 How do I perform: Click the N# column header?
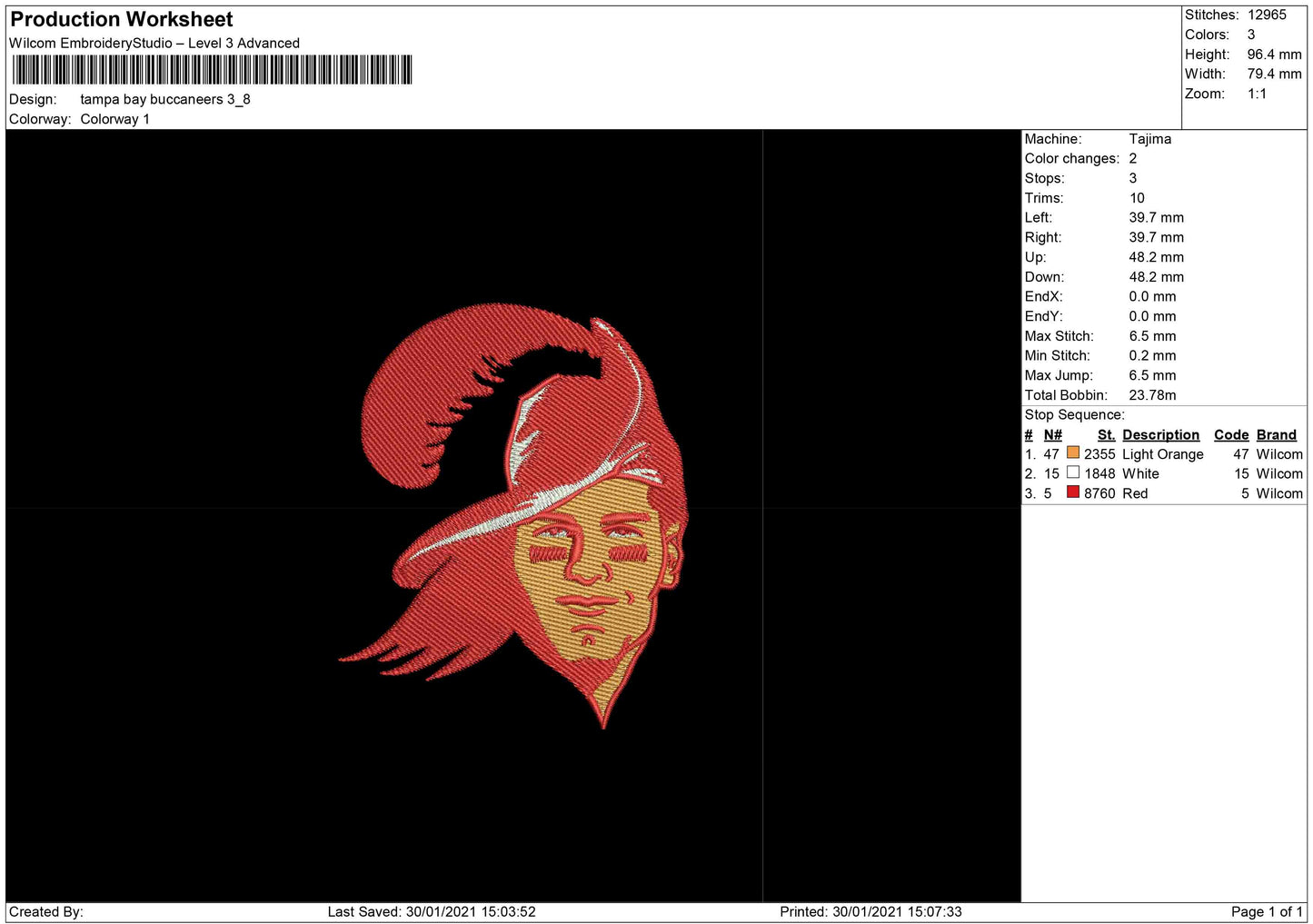tap(1052, 435)
